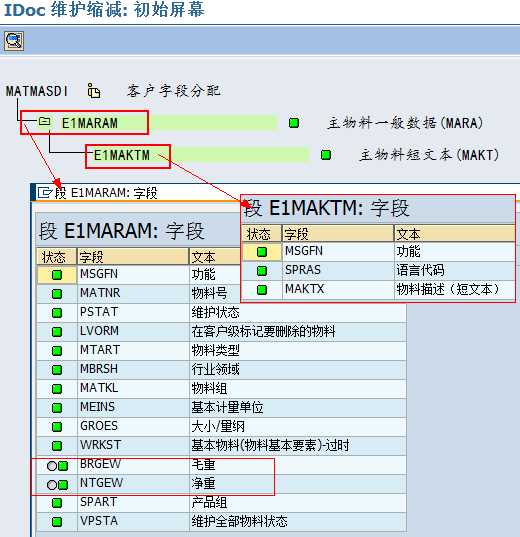Click the 主物料短文本 (MAKT) description
Screen dimensions: 520x537
(x=429, y=155)
